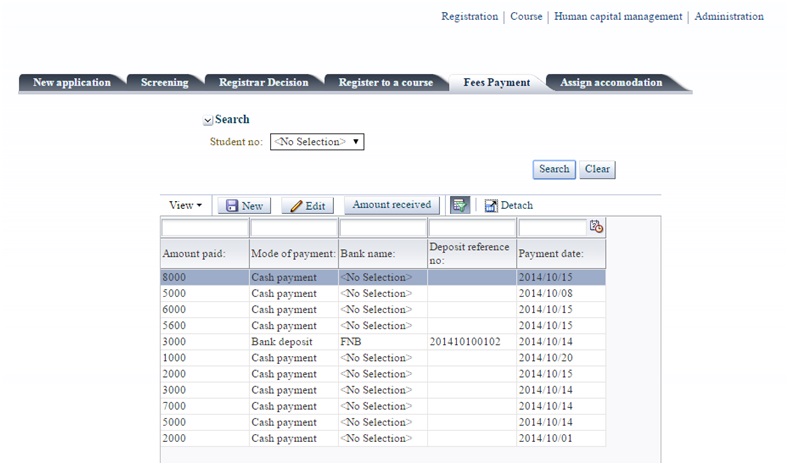Open the Human capital management link
789x465 pixels.
(618, 17)
